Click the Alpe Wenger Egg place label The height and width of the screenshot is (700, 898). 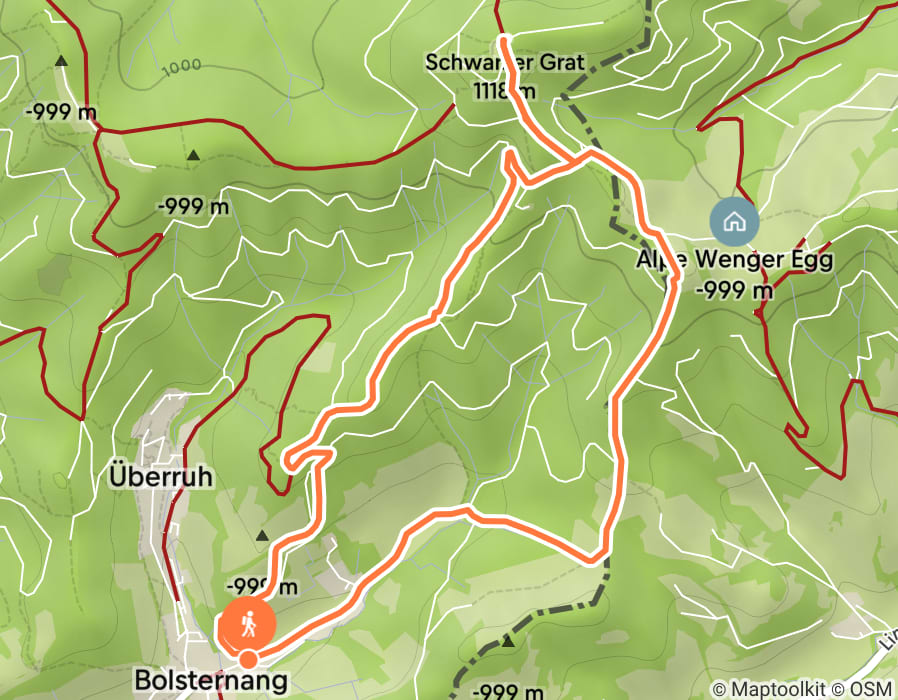coord(734,259)
